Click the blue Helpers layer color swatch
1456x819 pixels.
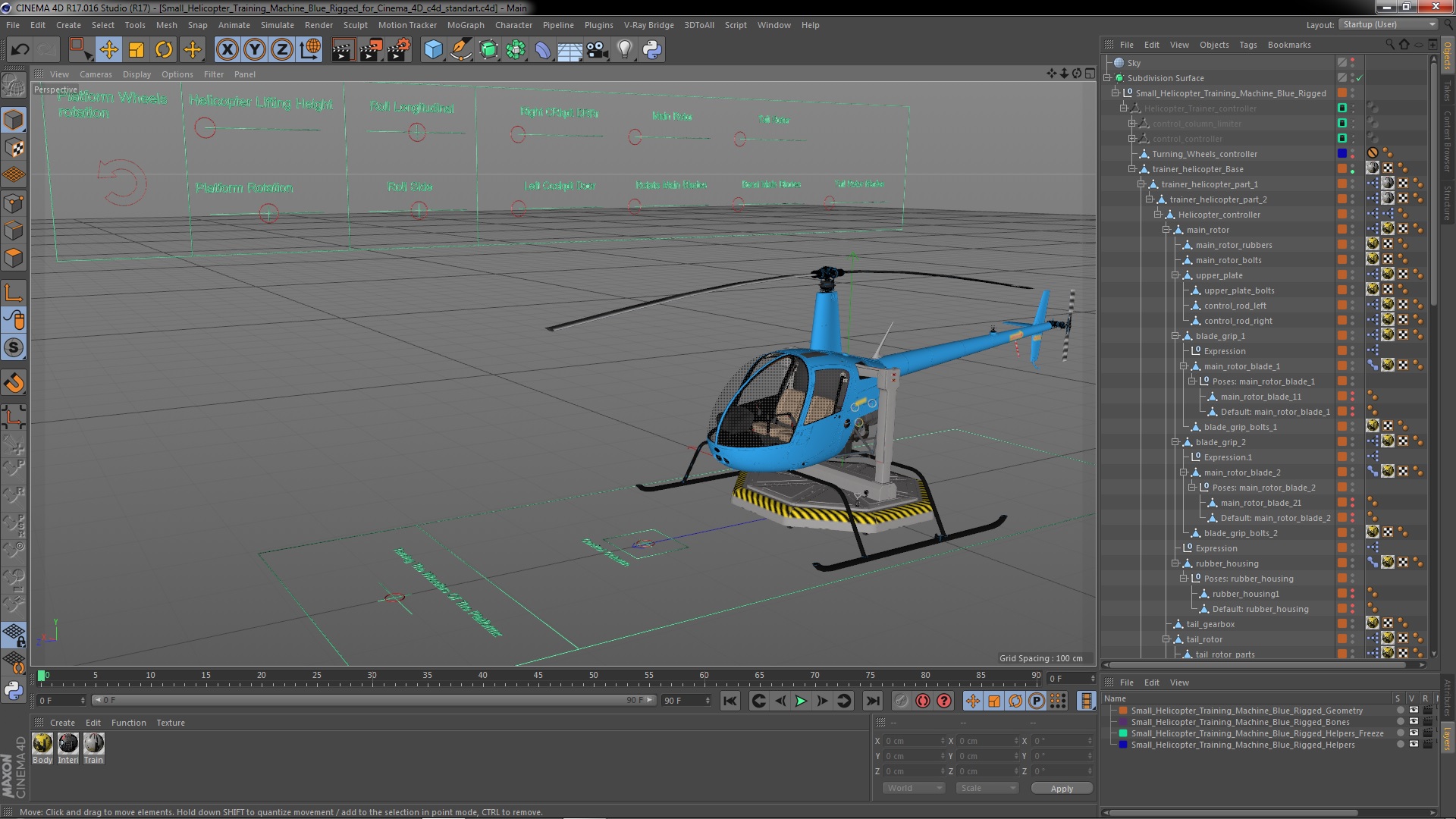pyautogui.click(x=1123, y=745)
